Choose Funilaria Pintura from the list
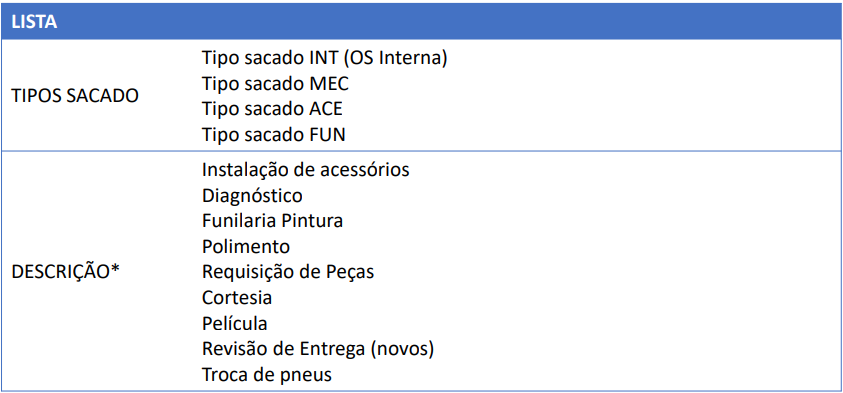 [273, 220]
